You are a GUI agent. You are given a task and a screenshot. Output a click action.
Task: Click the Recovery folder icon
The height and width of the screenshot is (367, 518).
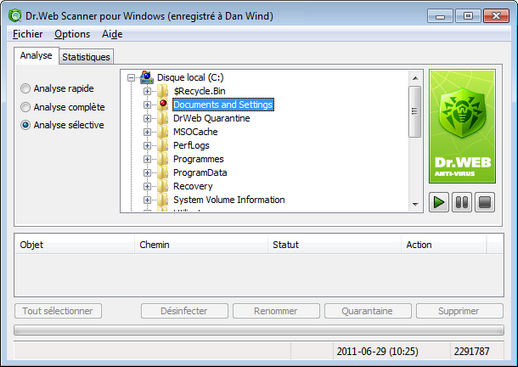pos(163,186)
